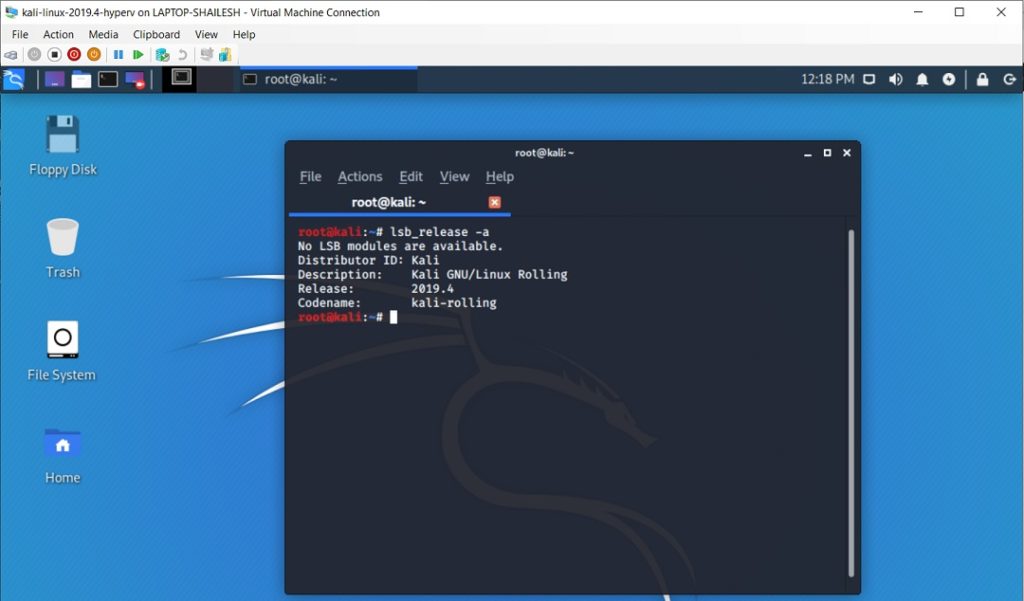Screen dimensions: 1024x601
Task: Open the terminal's Actions menu
Action: (360, 176)
